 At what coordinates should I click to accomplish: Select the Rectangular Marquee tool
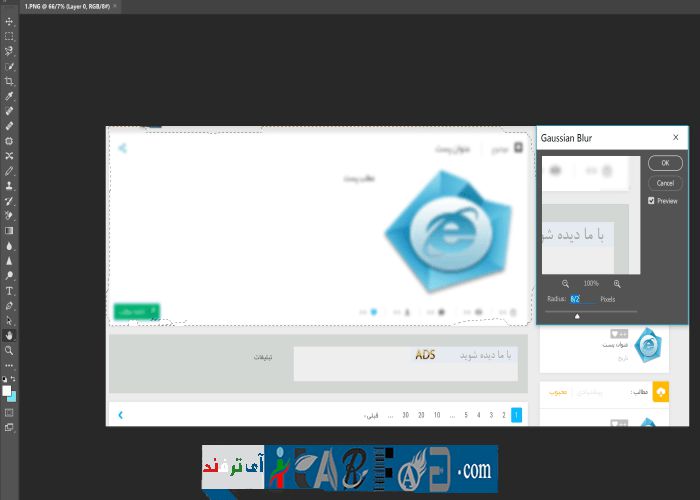[x=9, y=36]
